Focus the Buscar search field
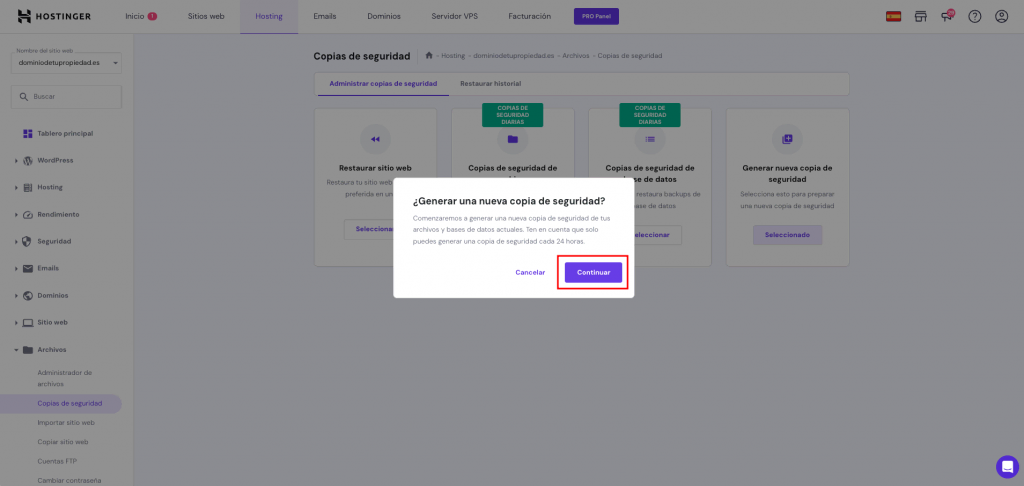Viewport: 1024px width, 486px height. pyautogui.click(x=67, y=97)
